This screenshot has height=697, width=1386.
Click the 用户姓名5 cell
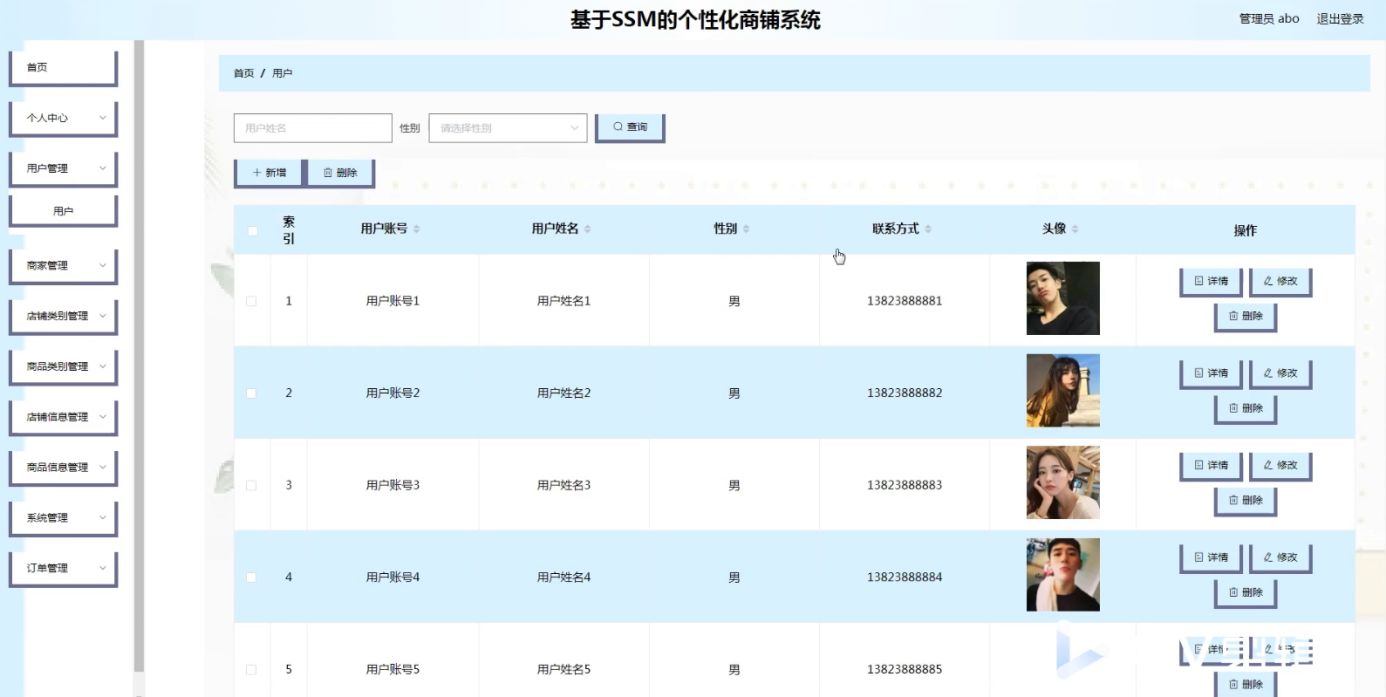[x=564, y=669]
